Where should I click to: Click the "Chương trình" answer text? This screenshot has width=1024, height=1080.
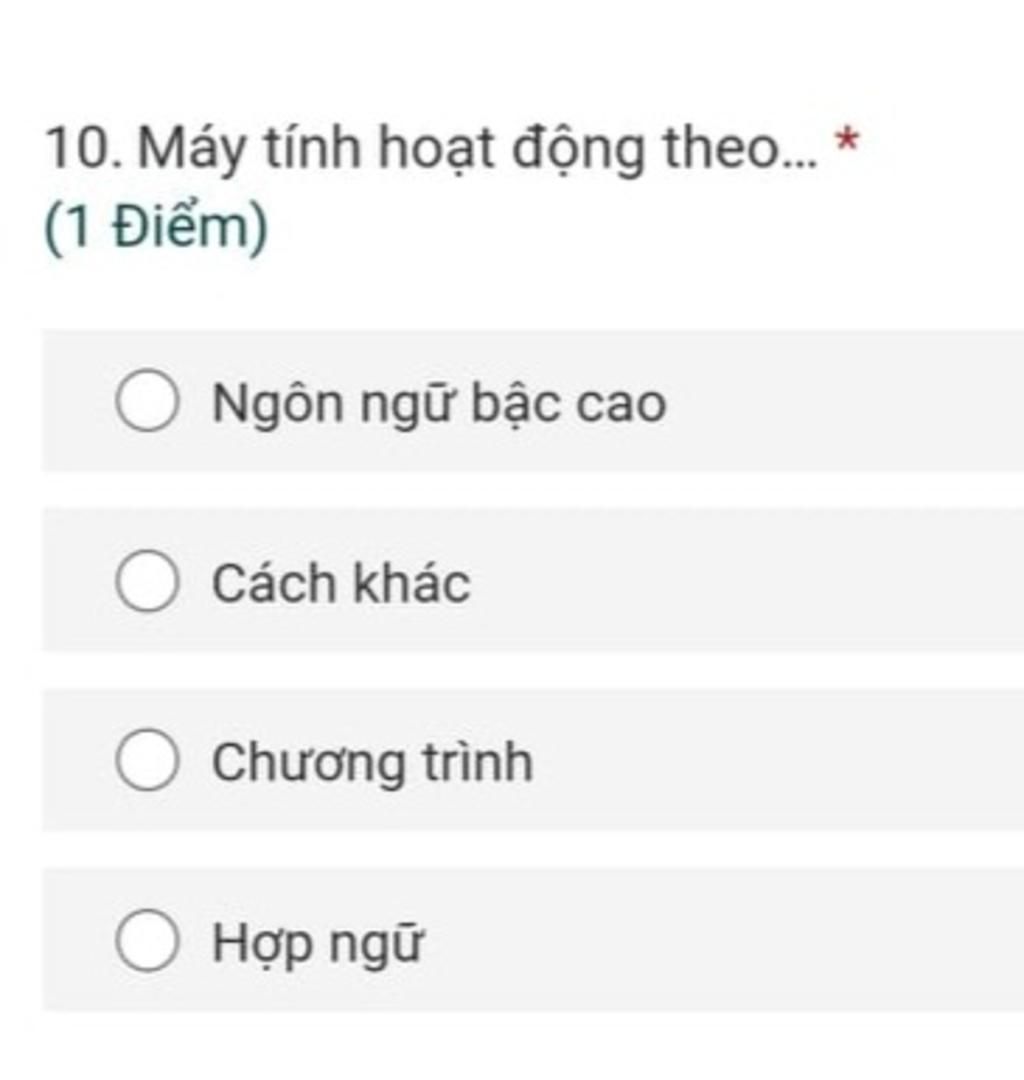[373, 763]
